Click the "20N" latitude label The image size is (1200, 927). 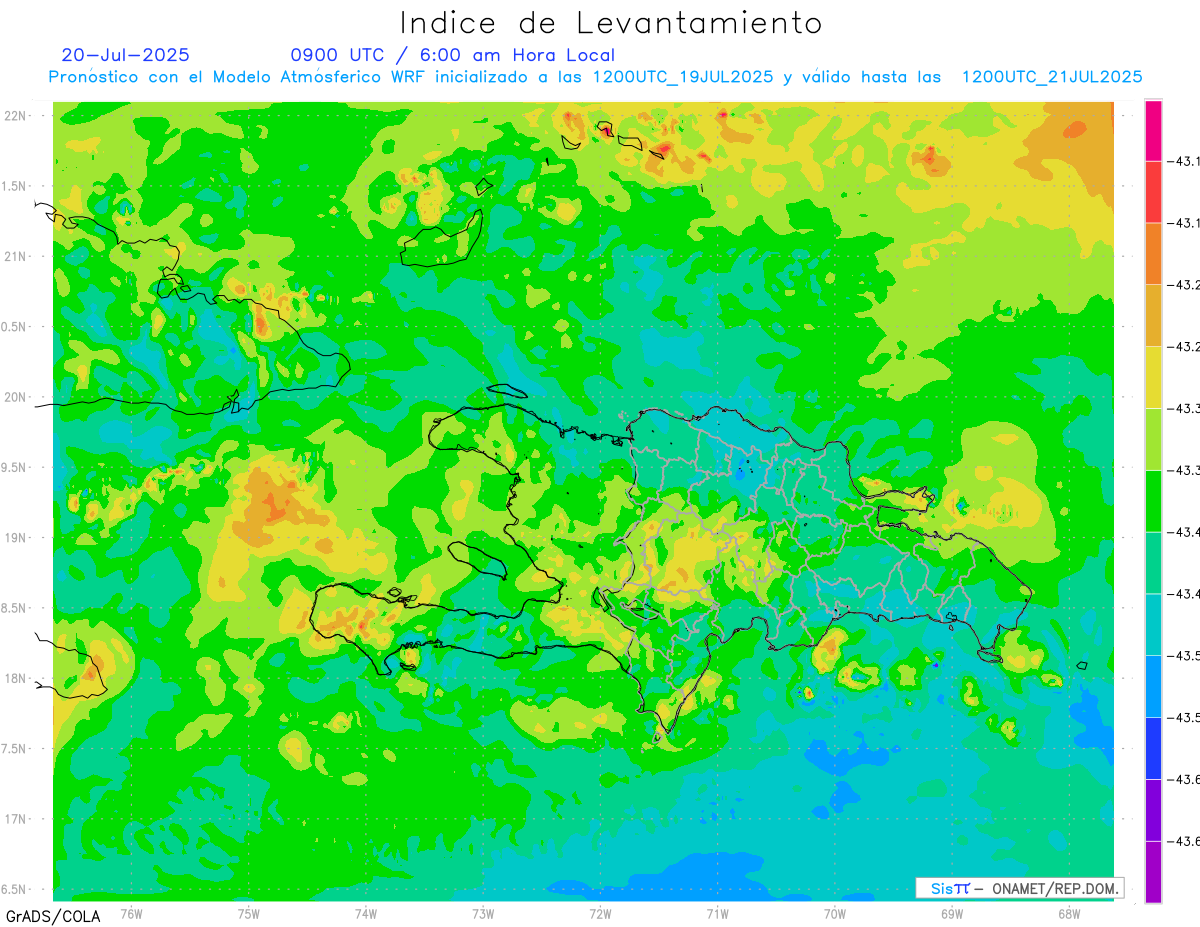tap(15, 397)
